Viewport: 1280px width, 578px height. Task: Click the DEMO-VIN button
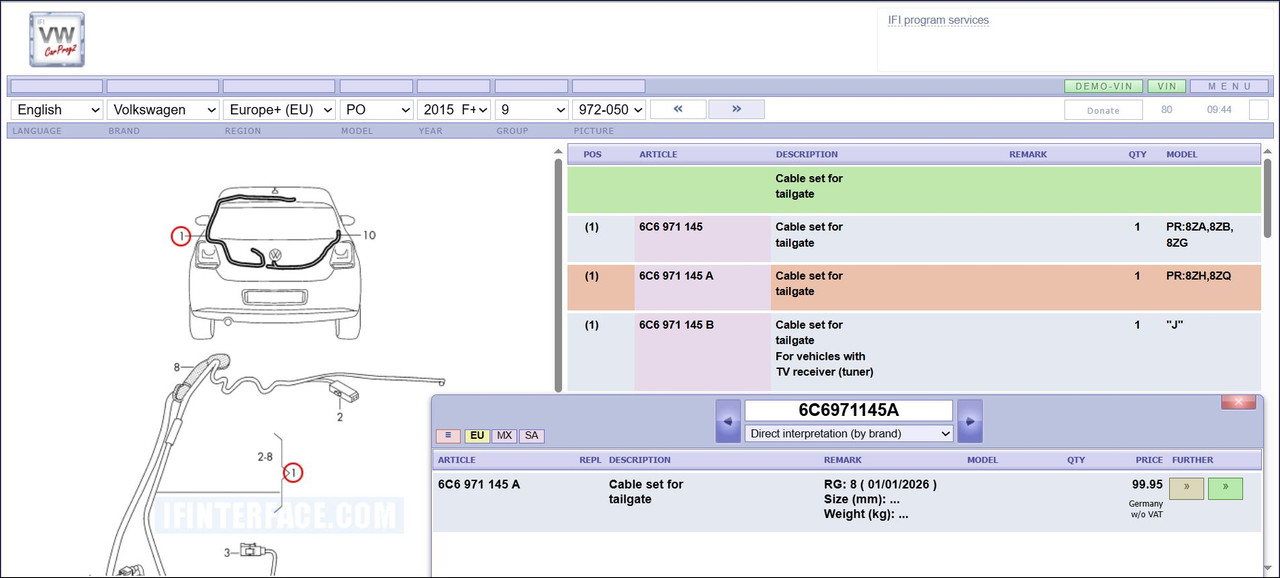tap(1104, 86)
